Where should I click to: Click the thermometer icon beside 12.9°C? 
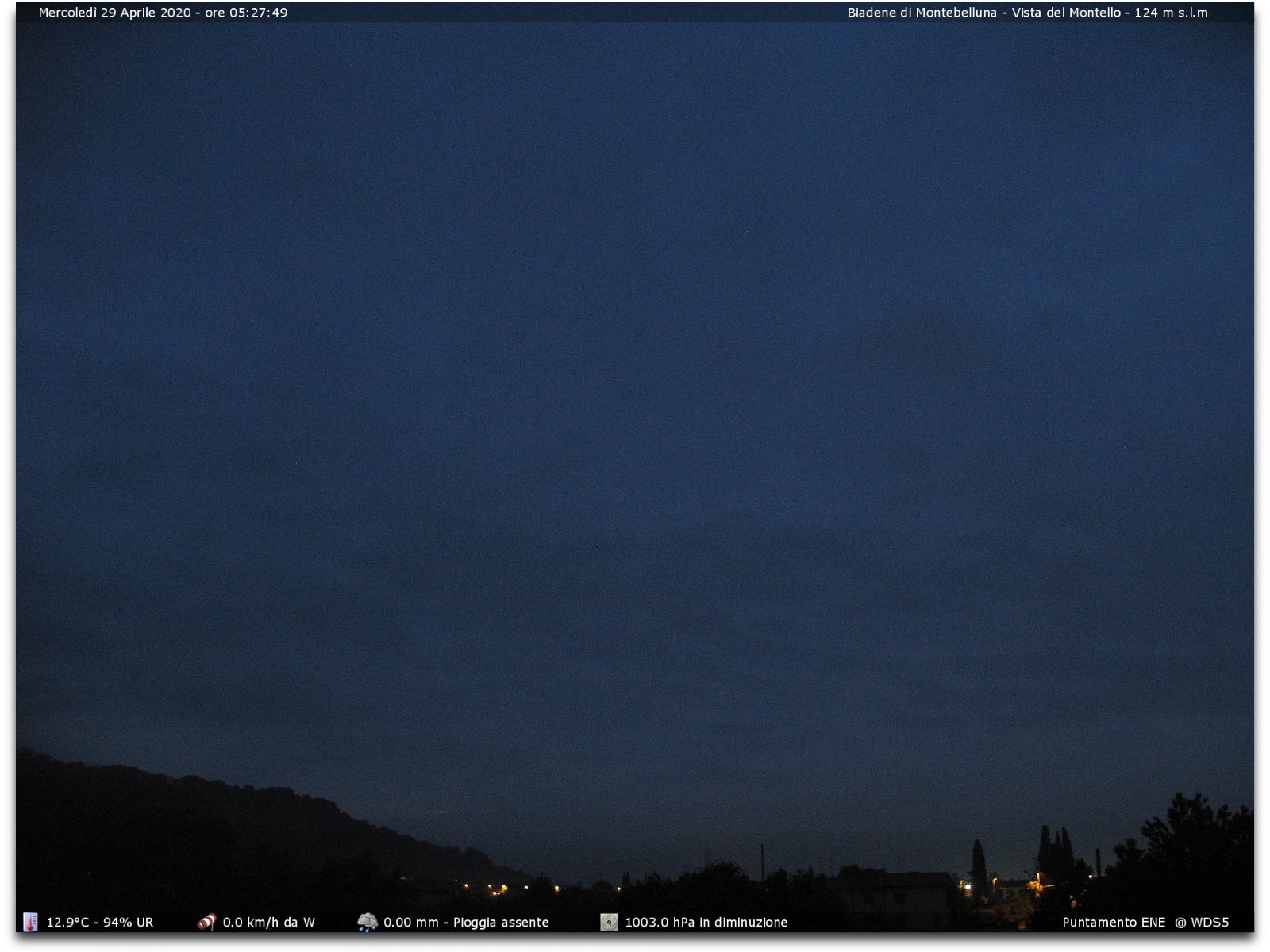tap(30, 922)
